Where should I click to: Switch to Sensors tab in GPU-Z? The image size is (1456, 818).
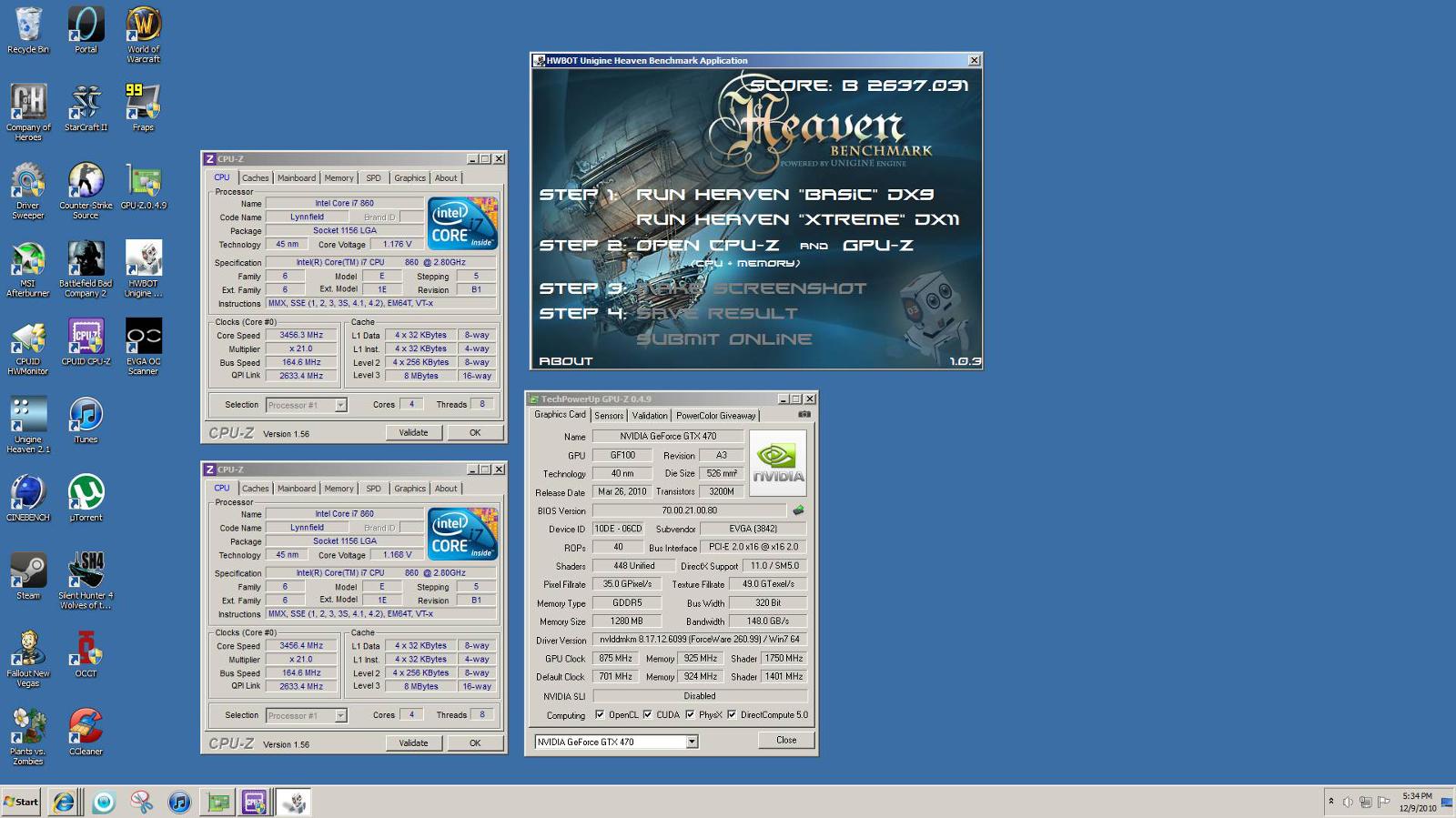[609, 416]
